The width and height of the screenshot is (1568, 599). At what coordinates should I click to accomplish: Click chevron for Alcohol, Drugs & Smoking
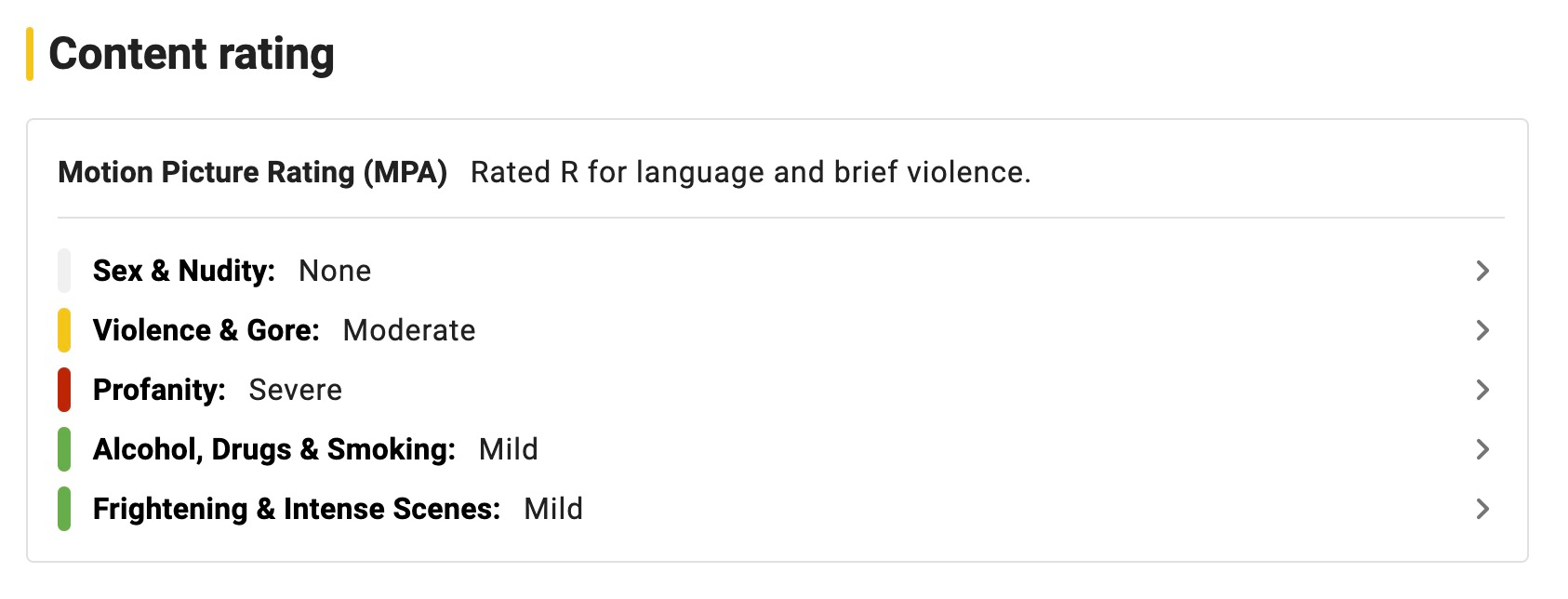pos(1482,449)
